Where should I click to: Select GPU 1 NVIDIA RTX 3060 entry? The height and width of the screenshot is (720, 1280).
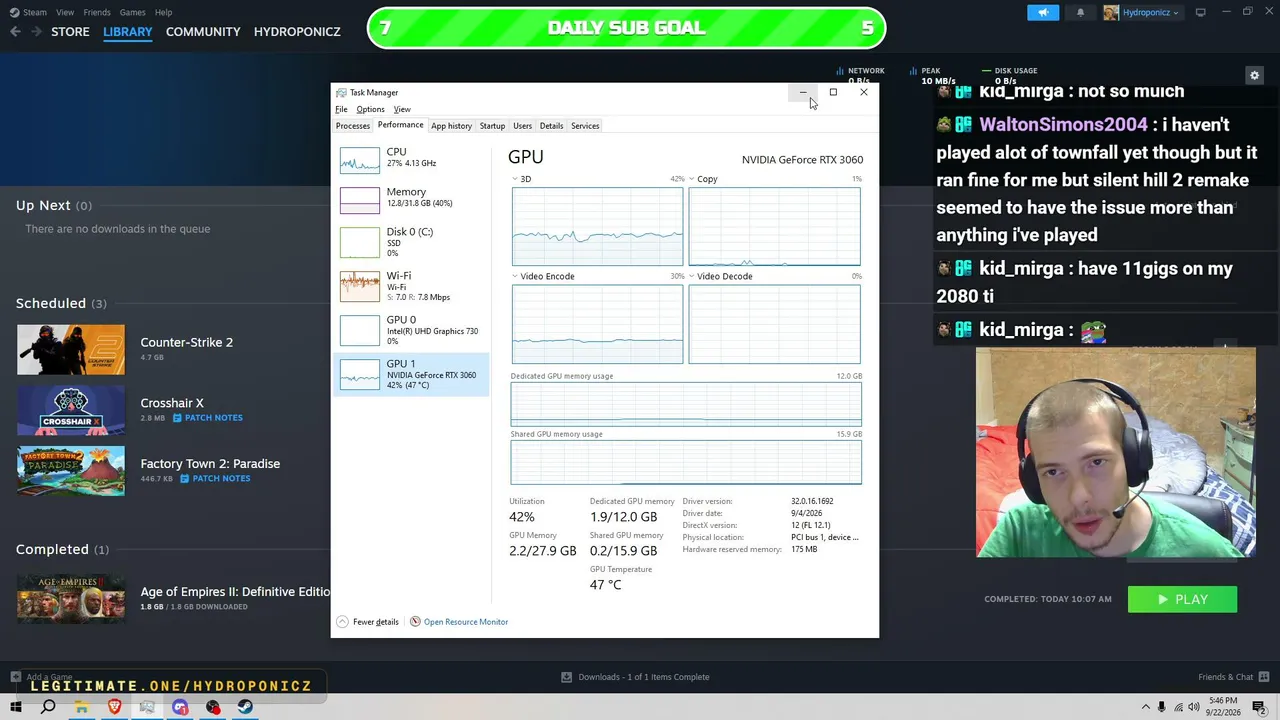click(411, 373)
